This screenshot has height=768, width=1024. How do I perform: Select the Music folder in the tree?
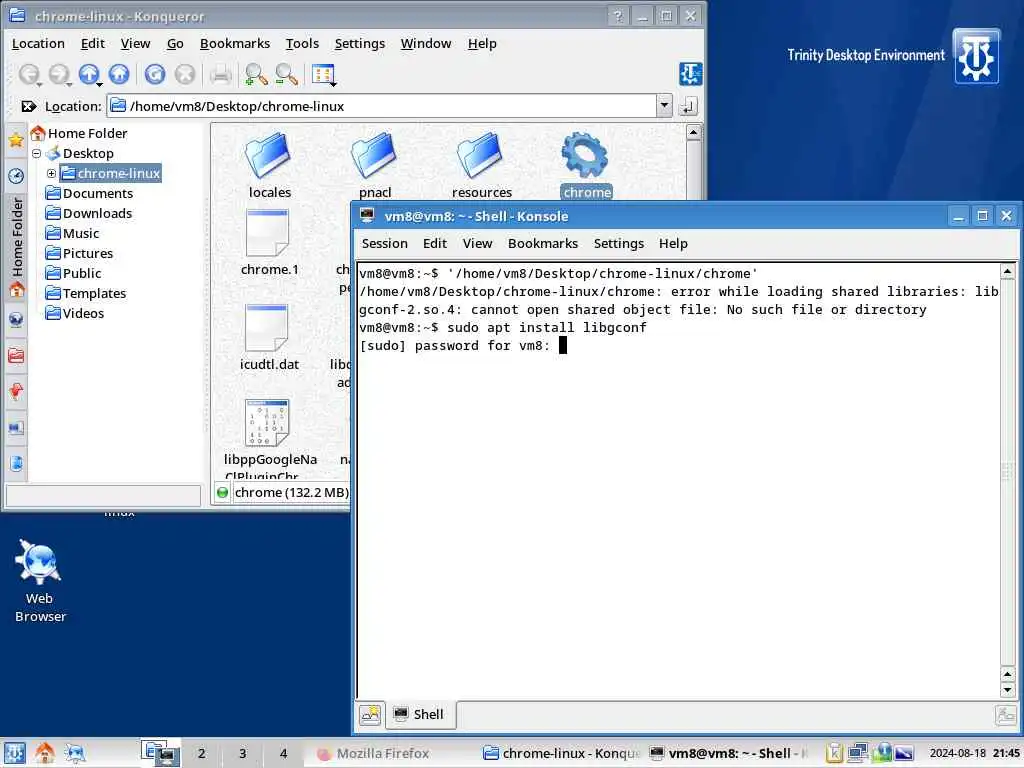pyautogui.click(x=72, y=233)
